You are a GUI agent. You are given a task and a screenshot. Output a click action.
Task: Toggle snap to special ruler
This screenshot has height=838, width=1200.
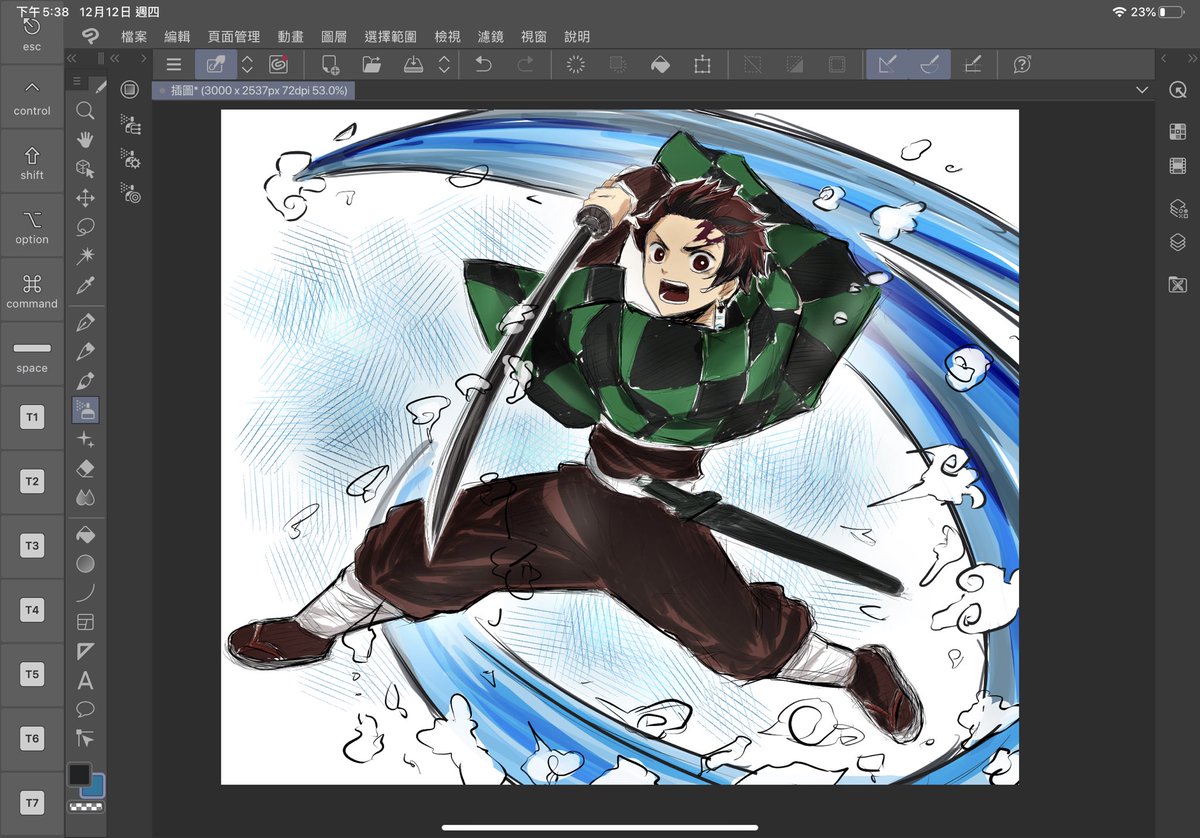tap(929, 64)
